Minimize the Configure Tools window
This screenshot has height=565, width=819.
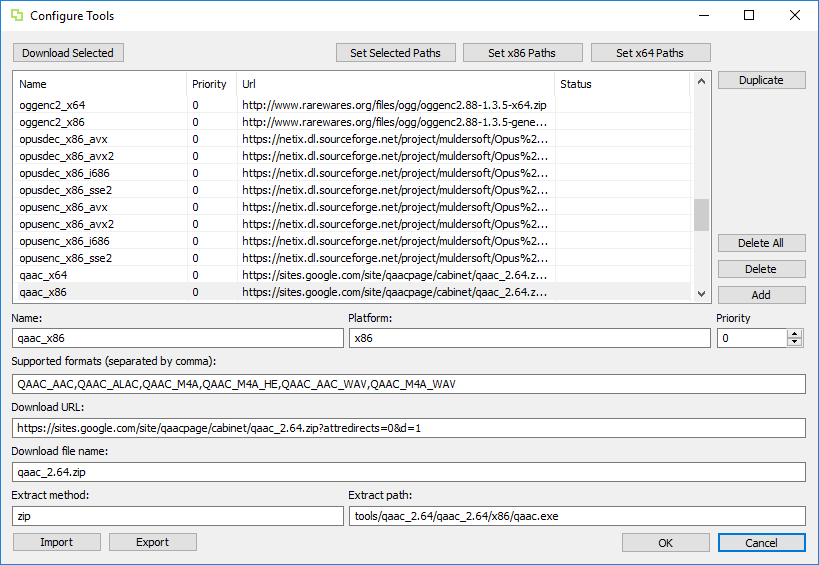click(704, 15)
